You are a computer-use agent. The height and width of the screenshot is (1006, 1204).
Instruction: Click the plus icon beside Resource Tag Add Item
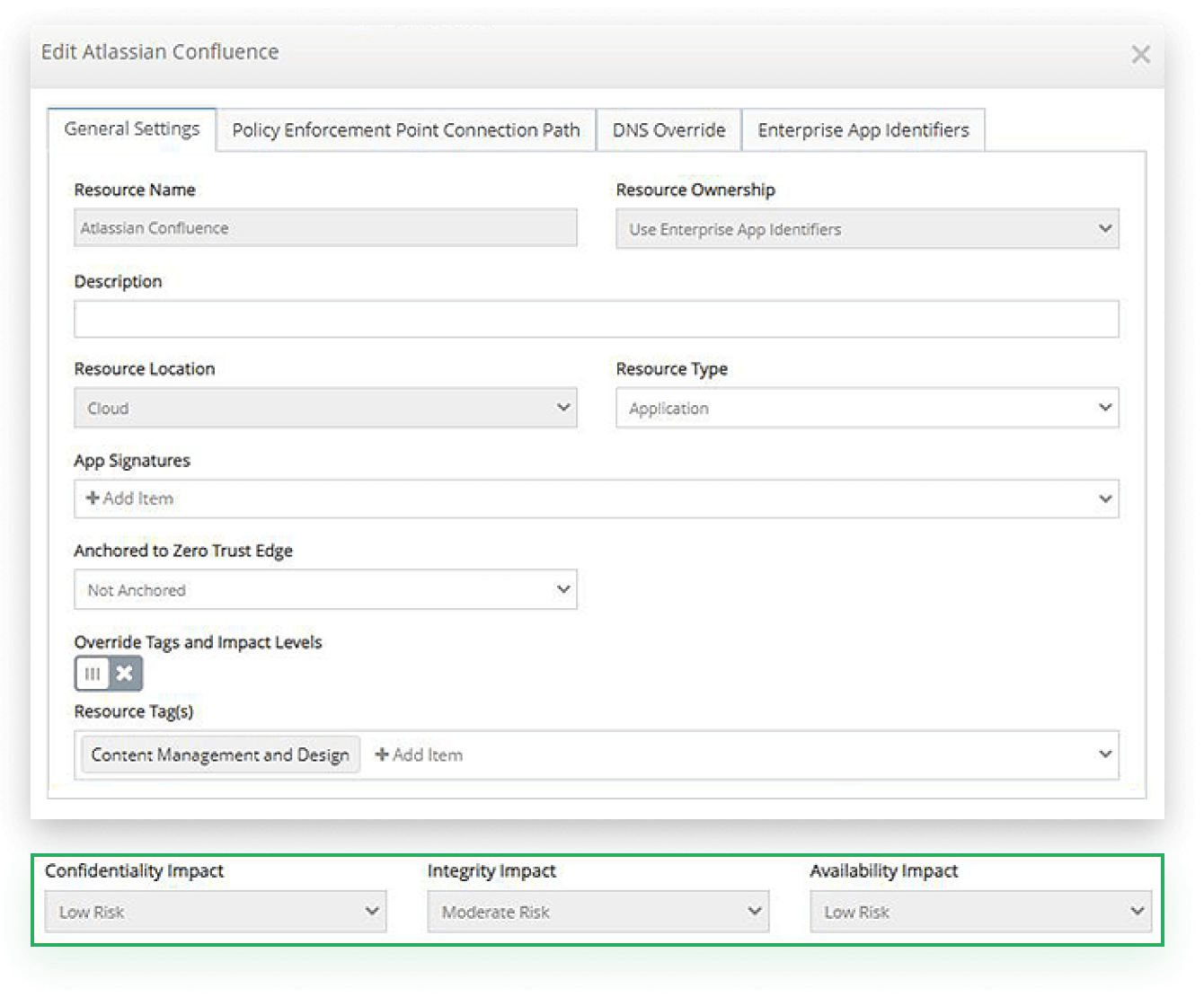pyautogui.click(x=382, y=754)
